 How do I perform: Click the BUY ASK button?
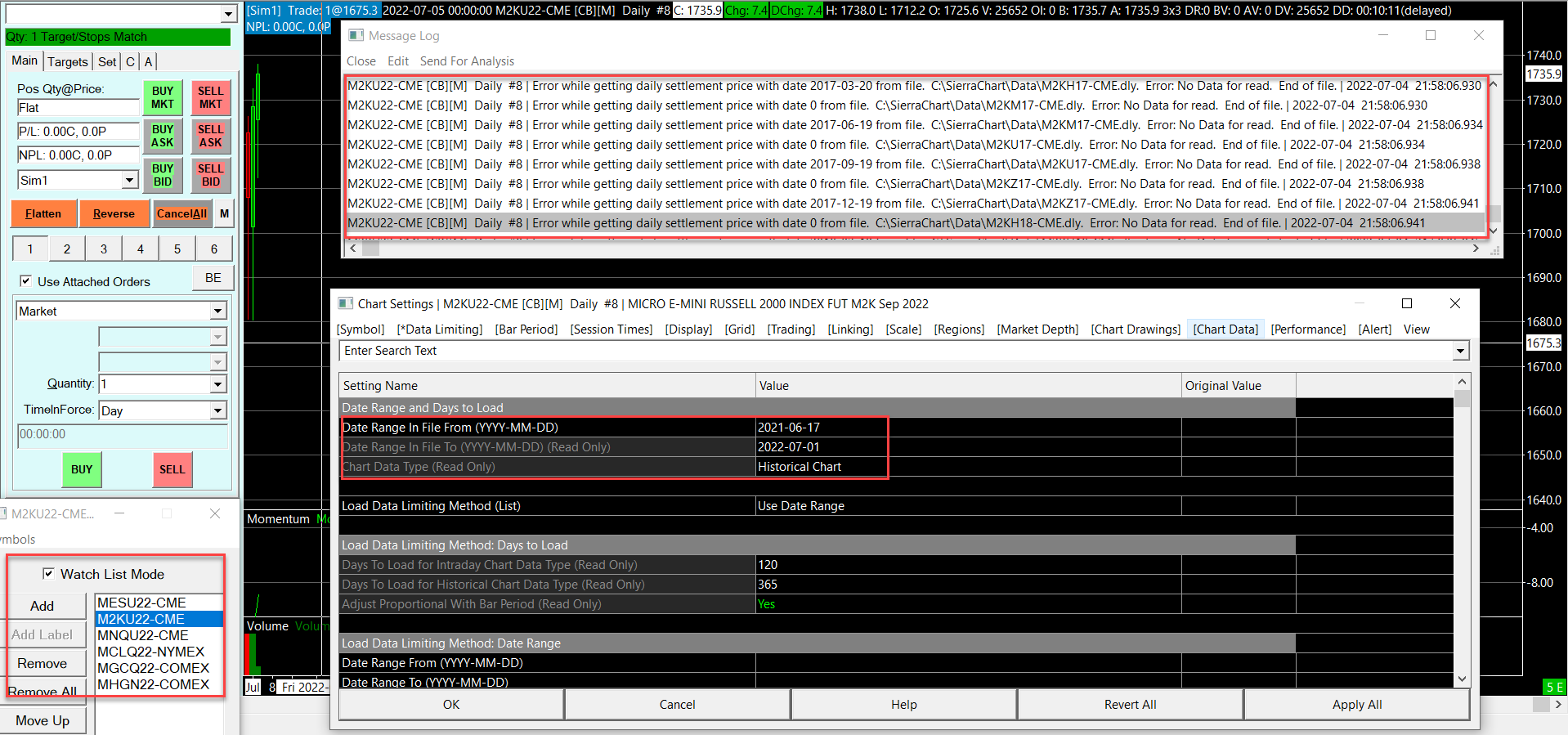coord(163,136)
